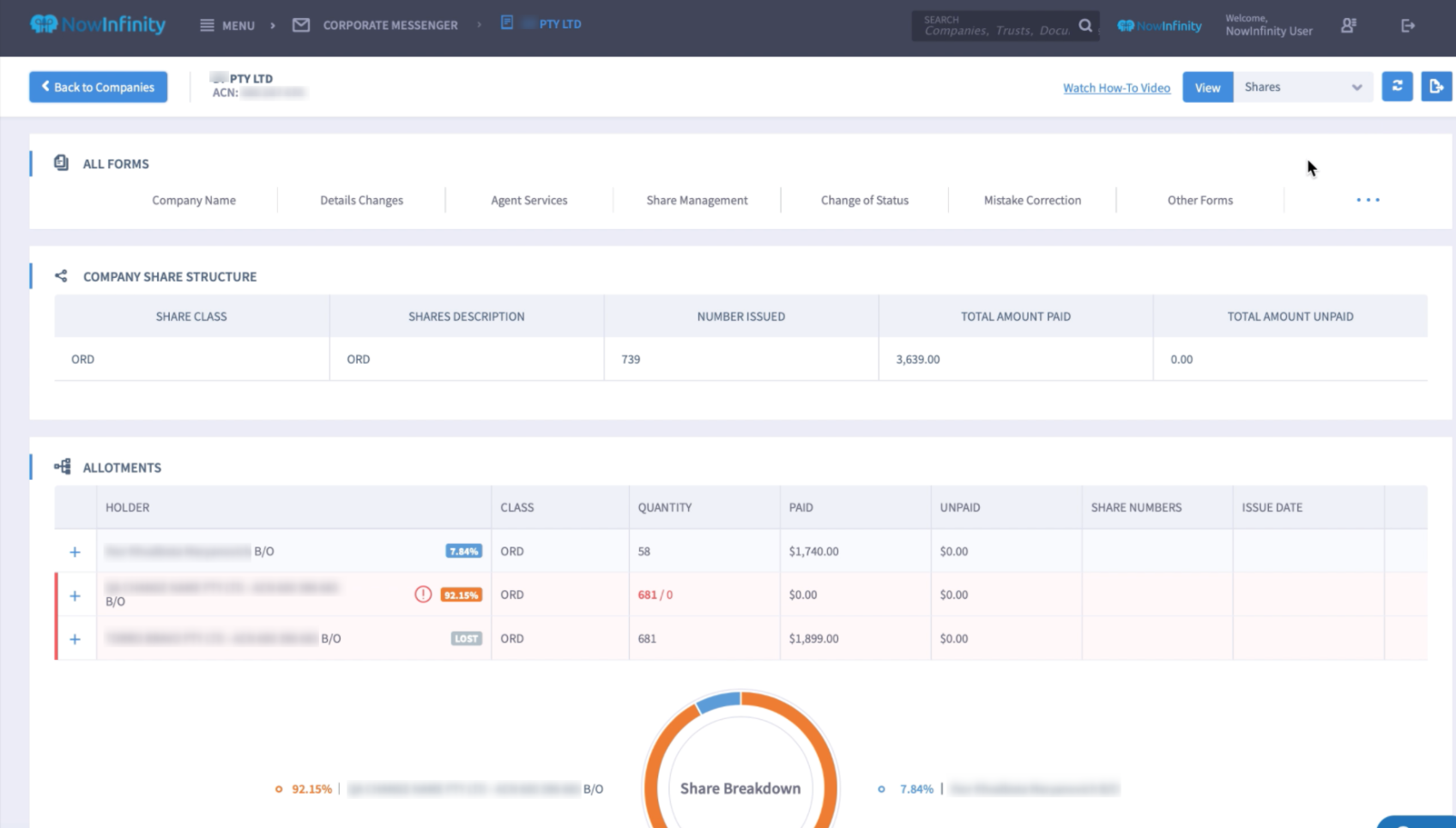Click the blue segment of share chart
This screenshot has height=828, width=1456.
pos(717,702)
